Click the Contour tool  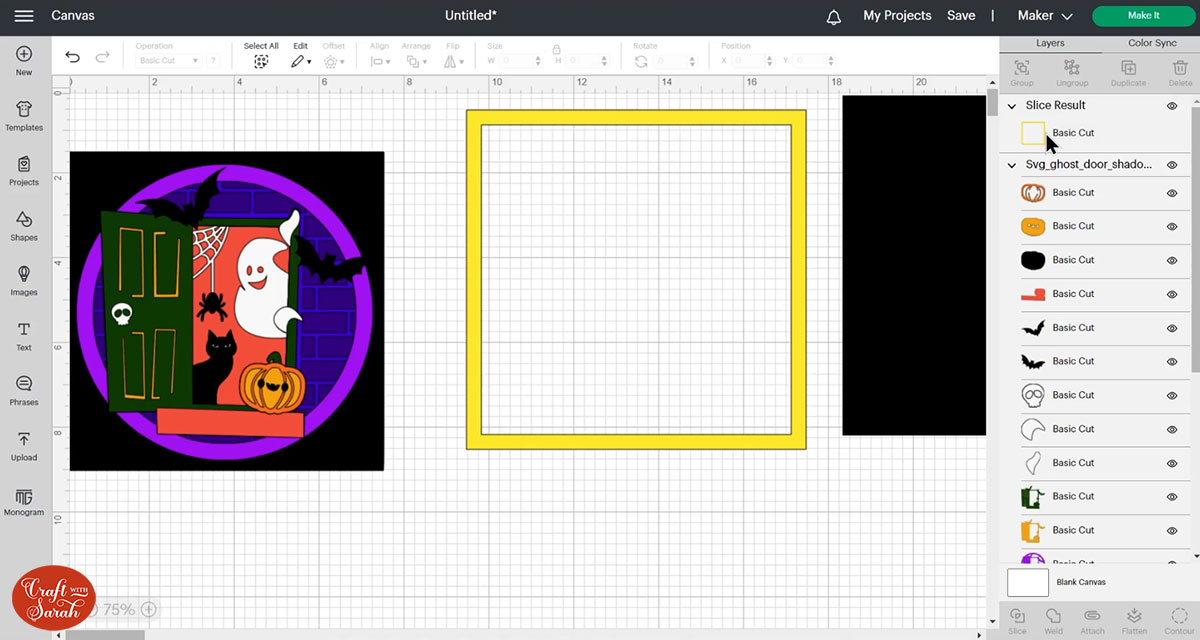[x=1179, y=620]
